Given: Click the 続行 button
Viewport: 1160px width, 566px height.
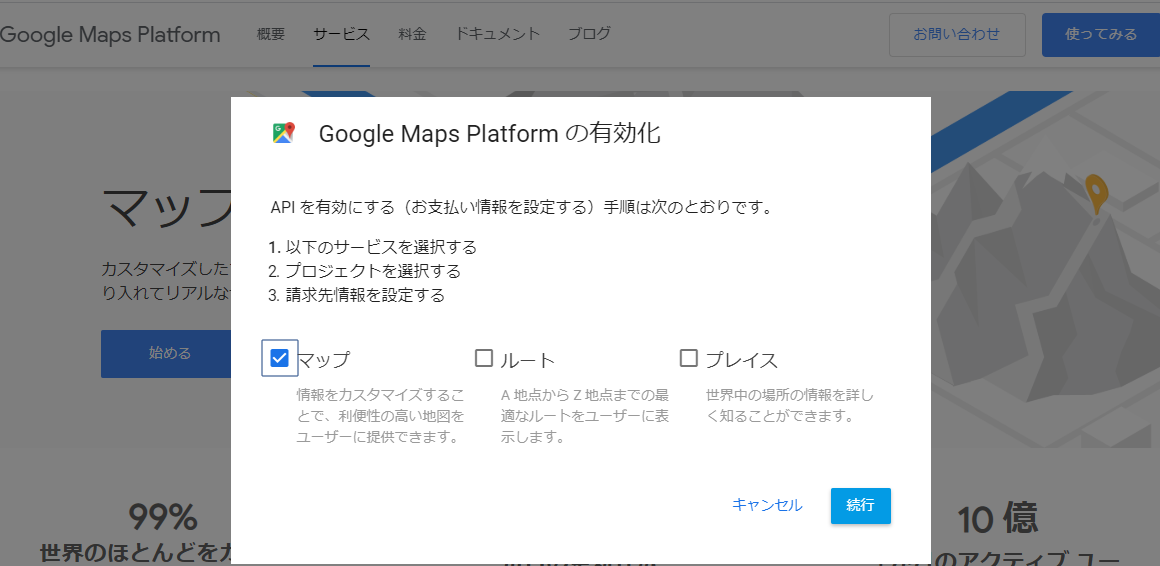Looking at the screenshot, I should click(860, 506).
